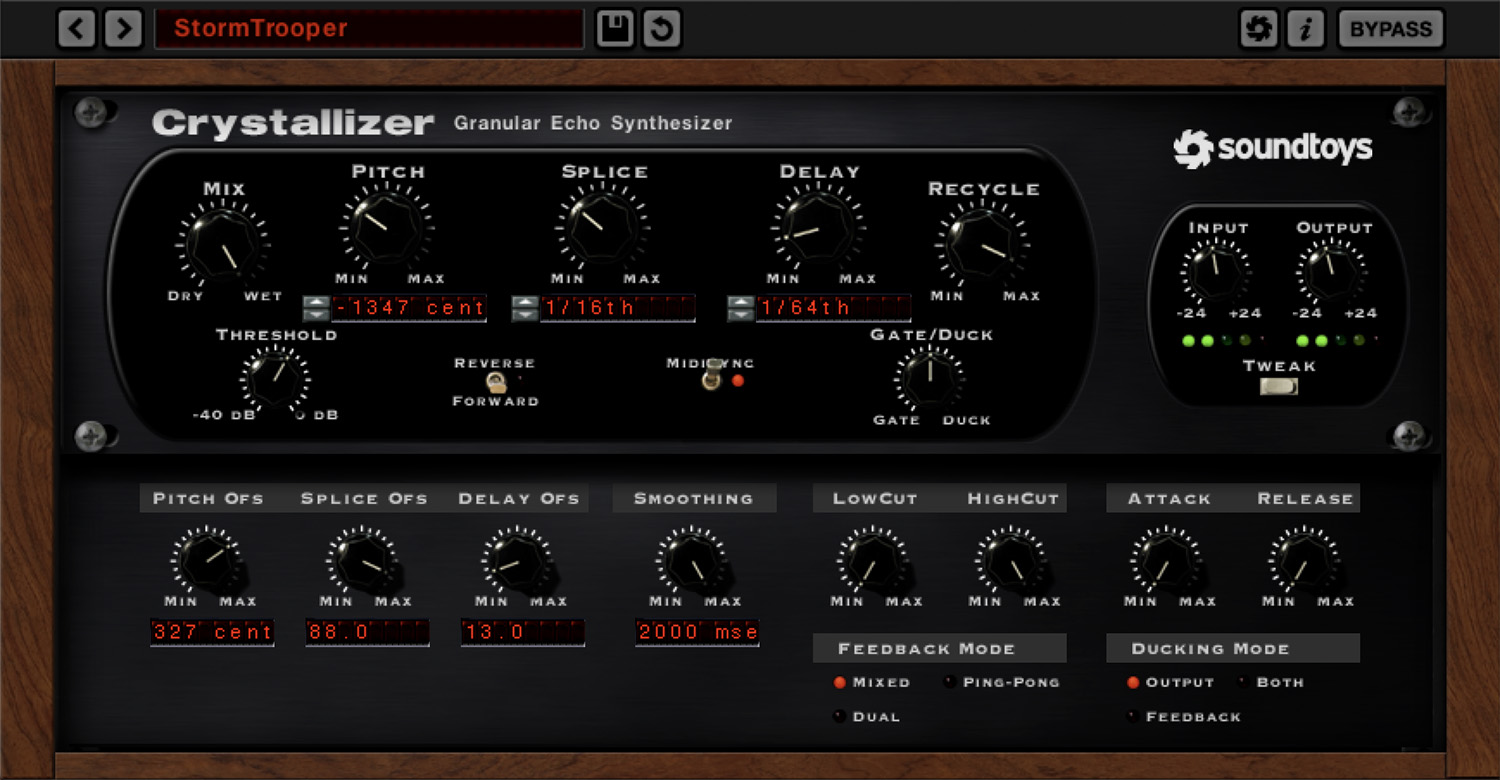The height and width of the screenshot is (780, 1500).
Task: Click the 88.0 splice offset display
Action: [367, 632]
